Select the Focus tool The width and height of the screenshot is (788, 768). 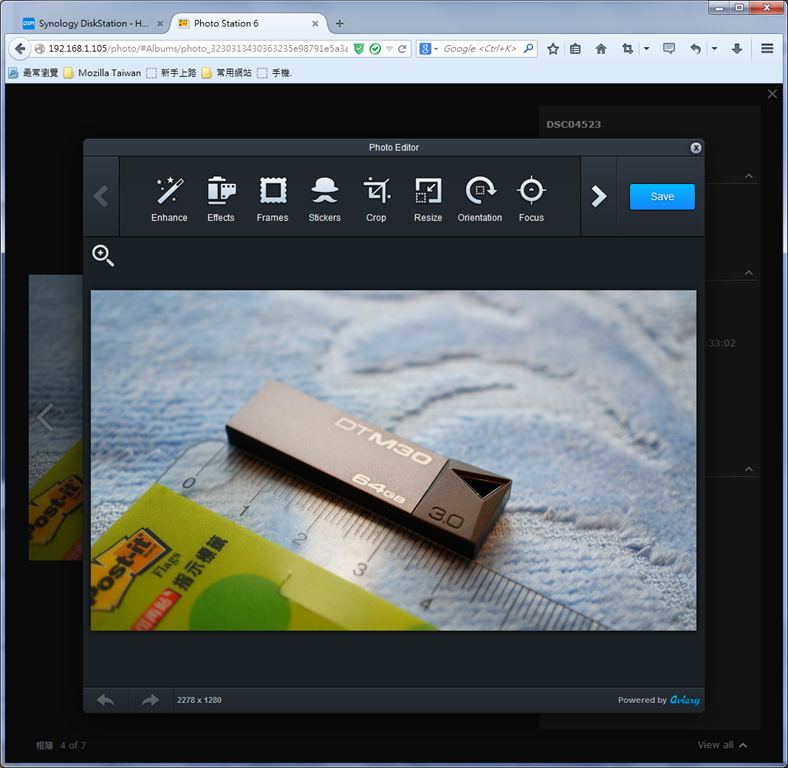click(x=531, y=199)
